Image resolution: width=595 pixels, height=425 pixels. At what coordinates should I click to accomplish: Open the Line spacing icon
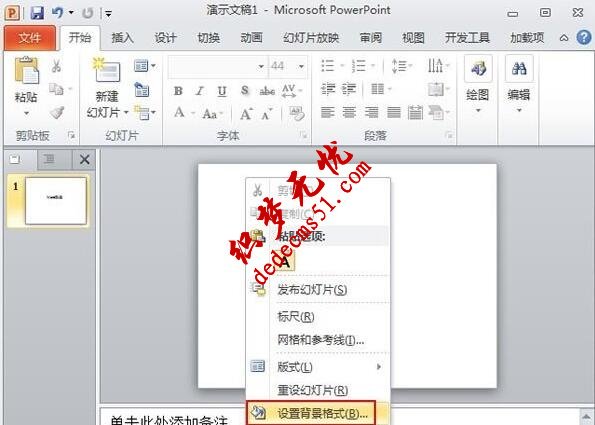401,66
